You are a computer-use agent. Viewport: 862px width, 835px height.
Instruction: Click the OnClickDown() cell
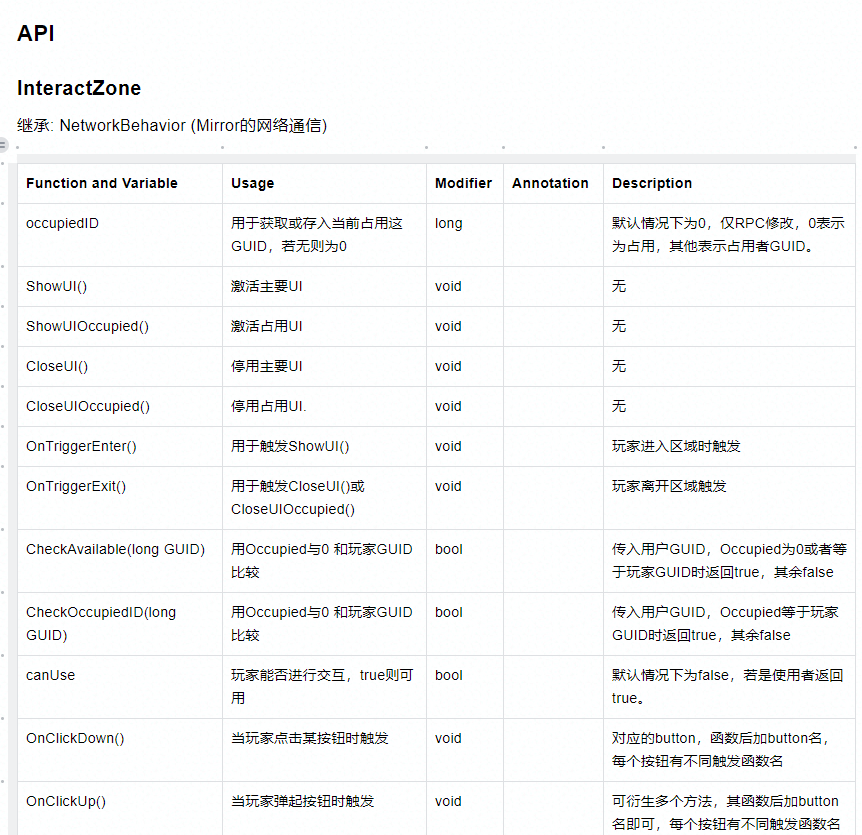(120, 750)
